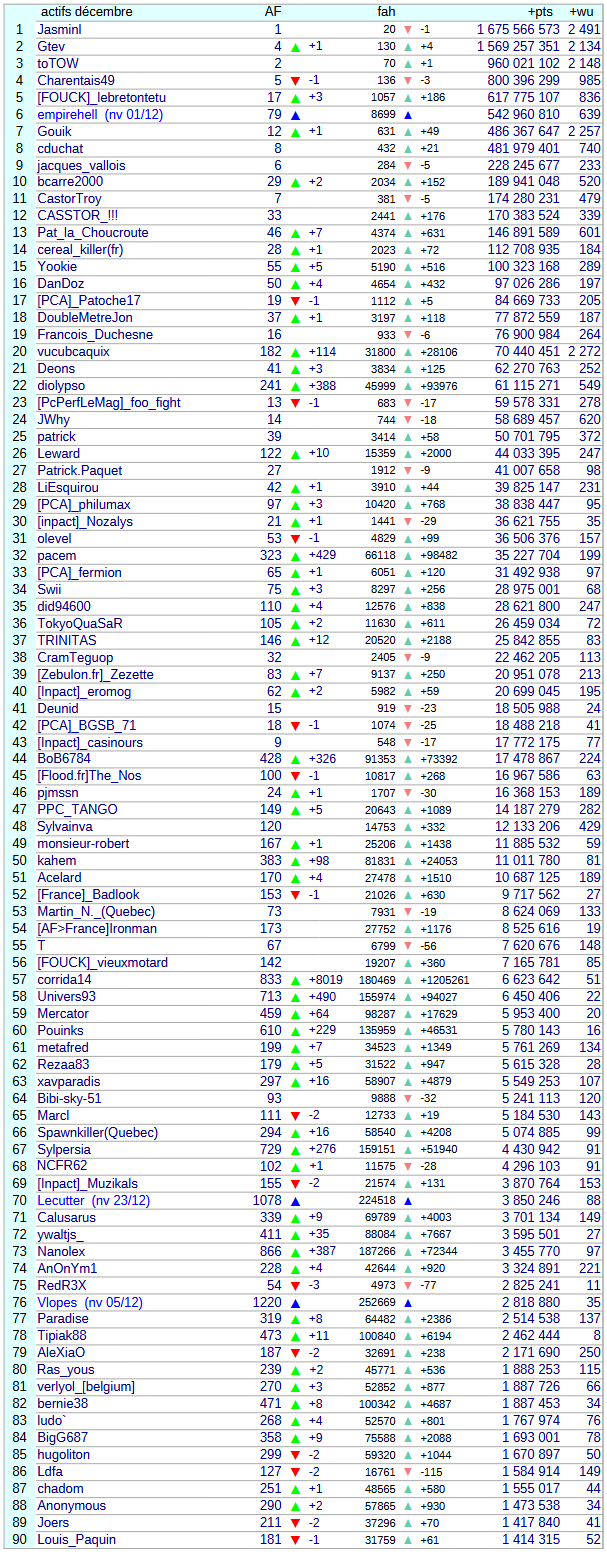
Task: Click the red down arrow in Jasminl's fah column
Action: [x=407, y=30]
